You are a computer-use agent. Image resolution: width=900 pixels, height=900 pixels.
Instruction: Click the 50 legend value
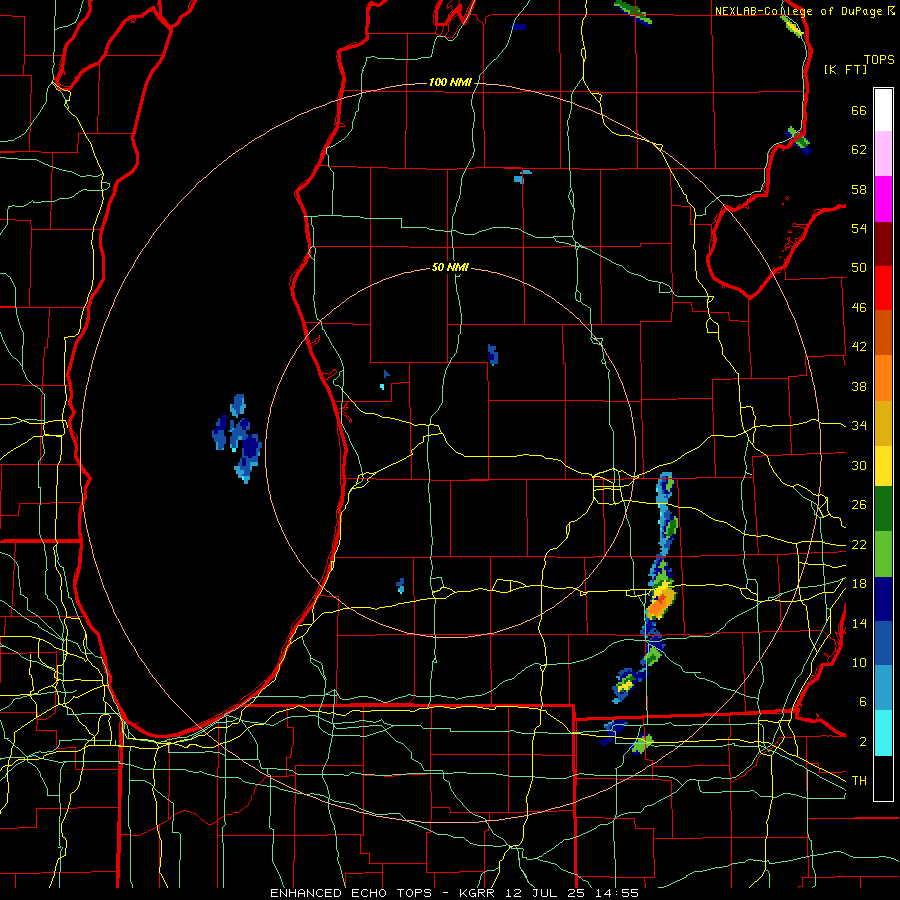point(859,269)
